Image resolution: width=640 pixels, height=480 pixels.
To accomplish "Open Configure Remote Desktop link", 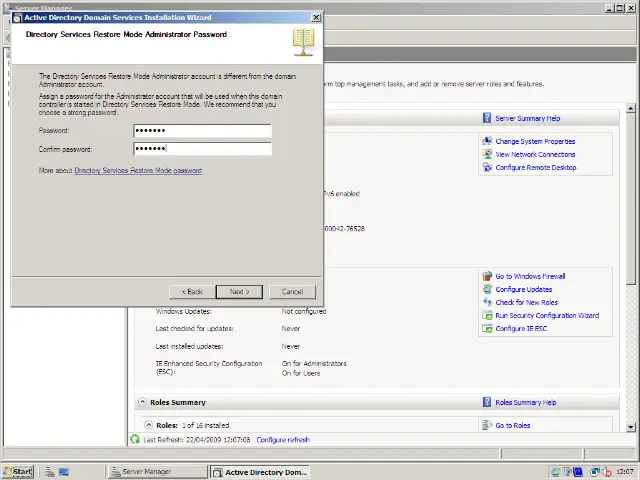I will (x=536, y=168).
